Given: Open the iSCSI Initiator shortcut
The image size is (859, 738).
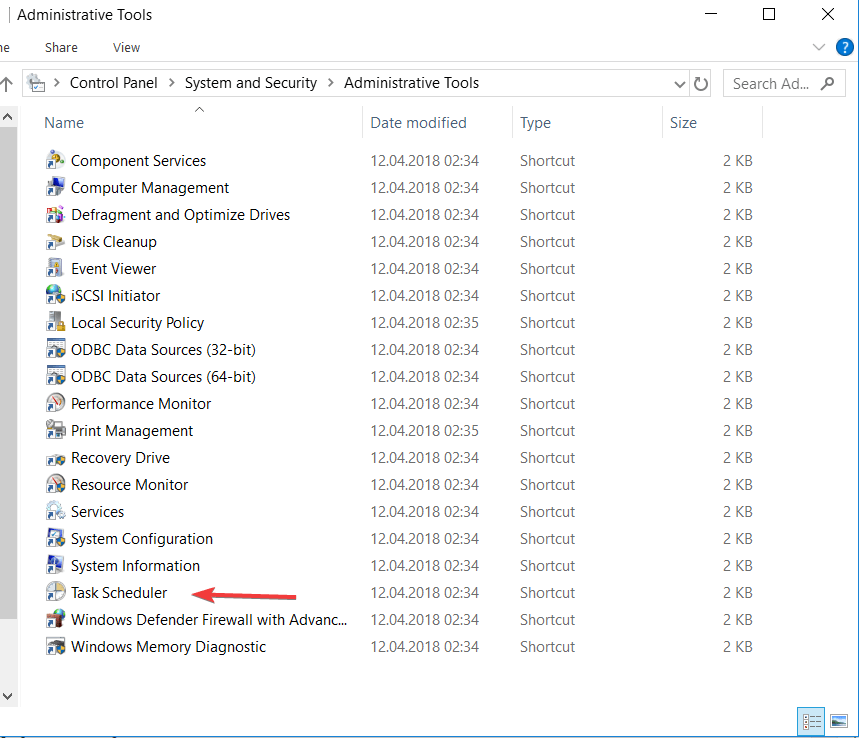Looking at the screenshot, I should point(115,295).
